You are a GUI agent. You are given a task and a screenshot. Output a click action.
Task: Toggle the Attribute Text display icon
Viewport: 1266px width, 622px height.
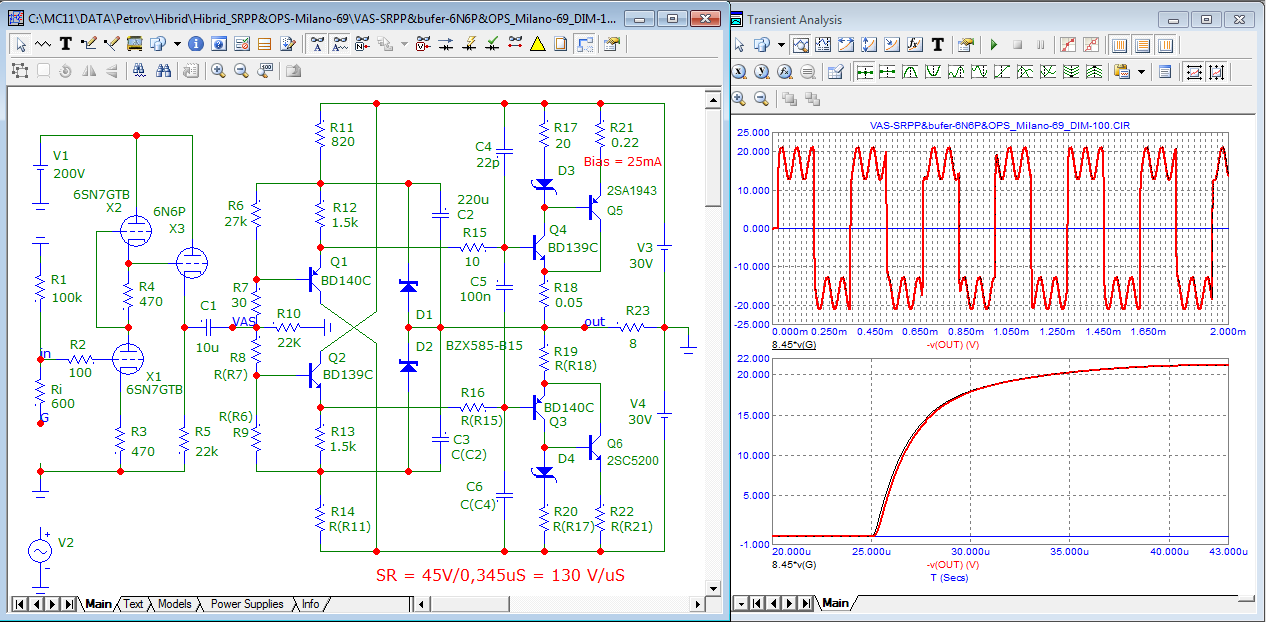click(341, 44)
